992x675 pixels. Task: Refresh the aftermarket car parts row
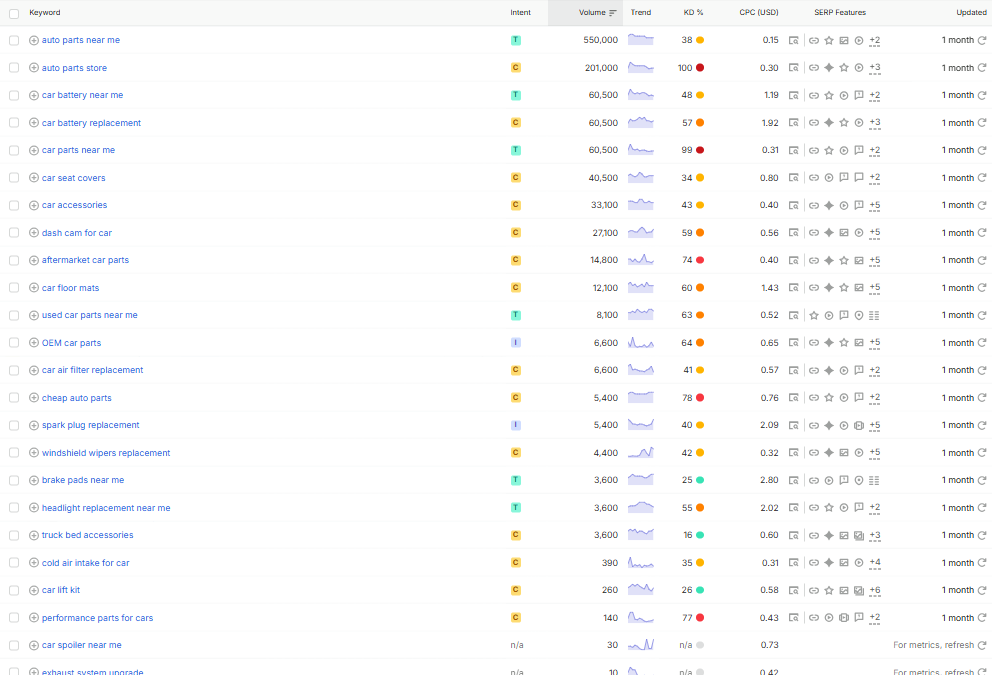point(982,261)
